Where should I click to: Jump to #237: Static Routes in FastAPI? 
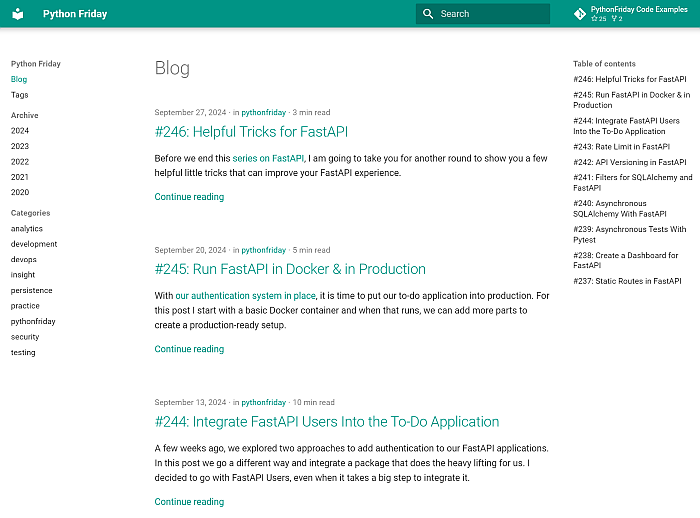[627, 281]
